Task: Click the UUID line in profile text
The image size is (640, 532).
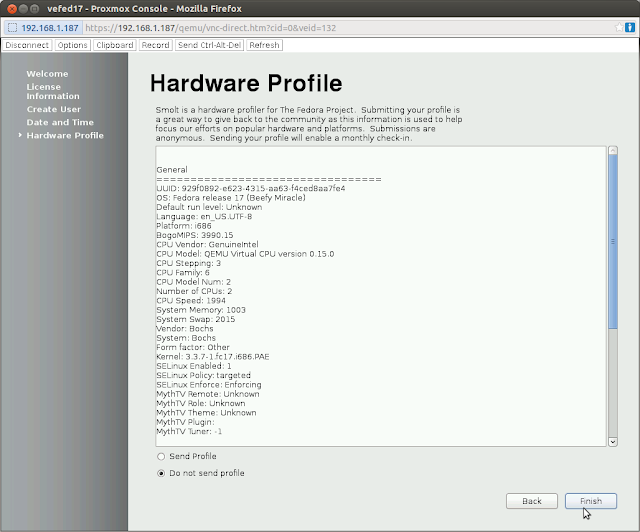Action: (x=251, y=189)
